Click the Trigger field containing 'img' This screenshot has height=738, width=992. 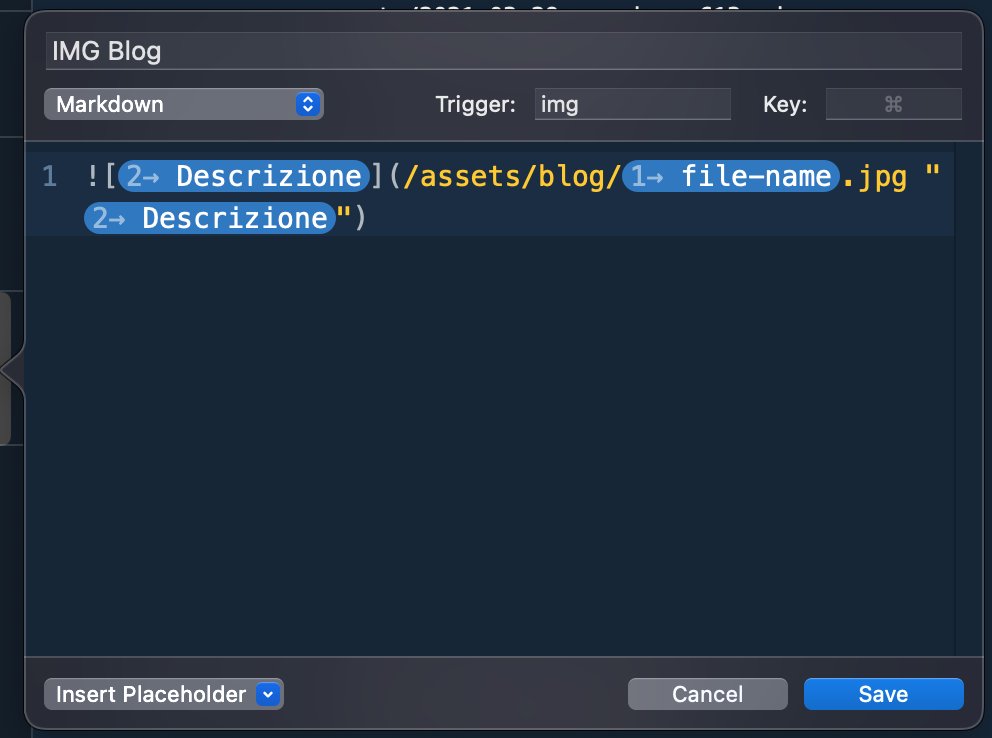click(633, 104)
